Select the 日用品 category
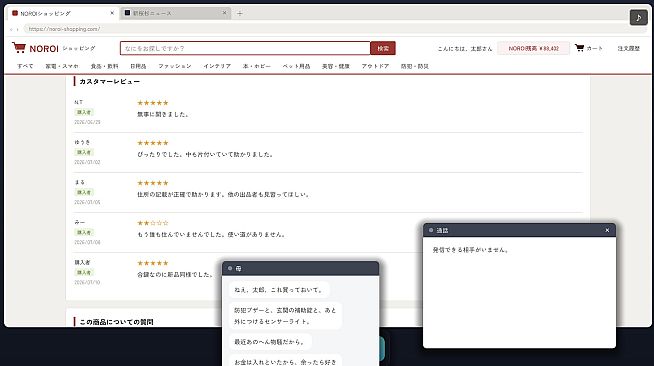 [x=138, y=66]
